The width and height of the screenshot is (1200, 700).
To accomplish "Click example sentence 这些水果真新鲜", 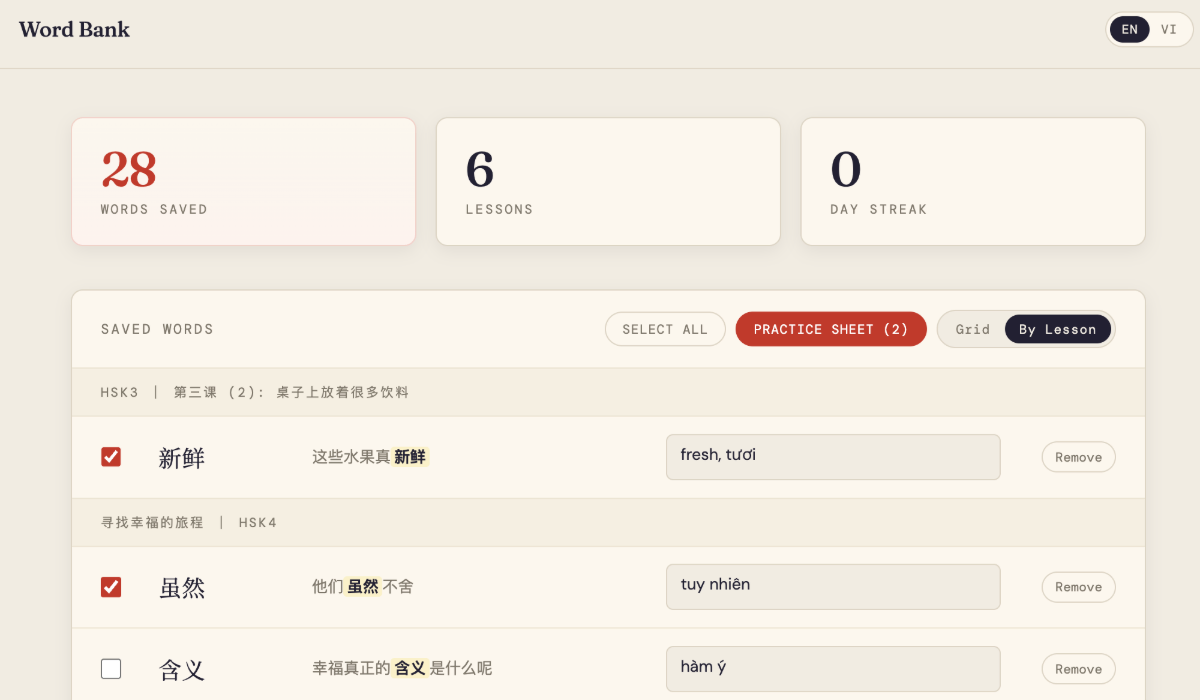I will pos(370,457).
